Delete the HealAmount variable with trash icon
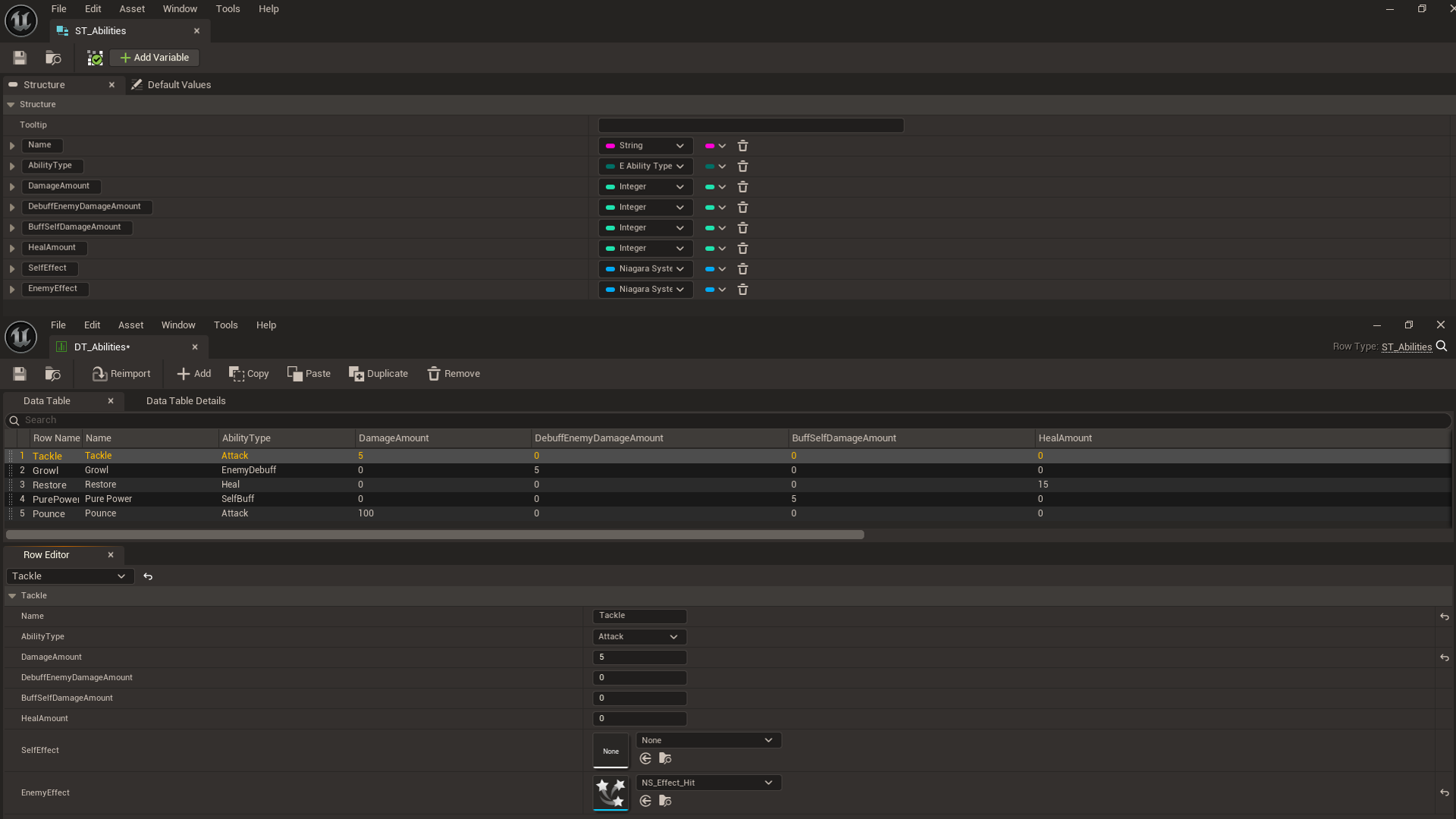The height and width of the screenshot is (819, 1456). [x=742, y=249]
